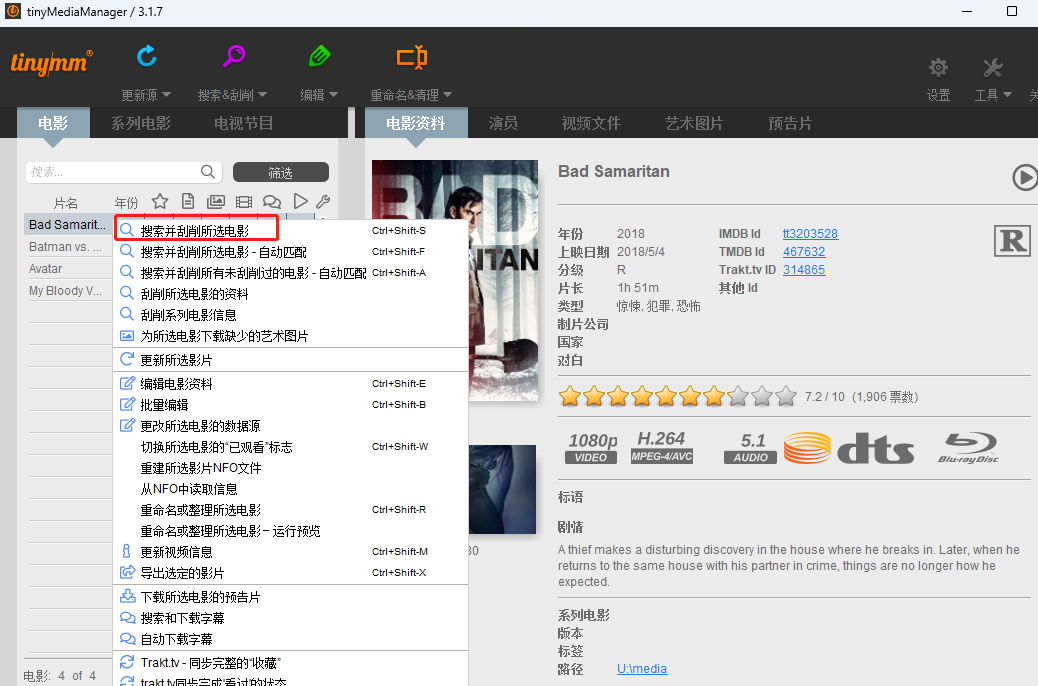
Task: Choose 编辑电影资料 in context menu
Action: [291, 384]
